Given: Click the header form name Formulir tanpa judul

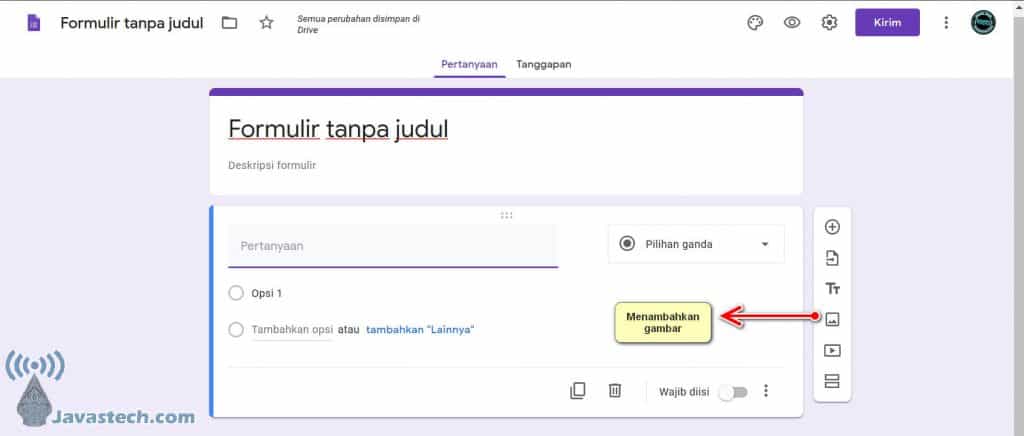Looking at the screenshot, I should coord(132,23).
